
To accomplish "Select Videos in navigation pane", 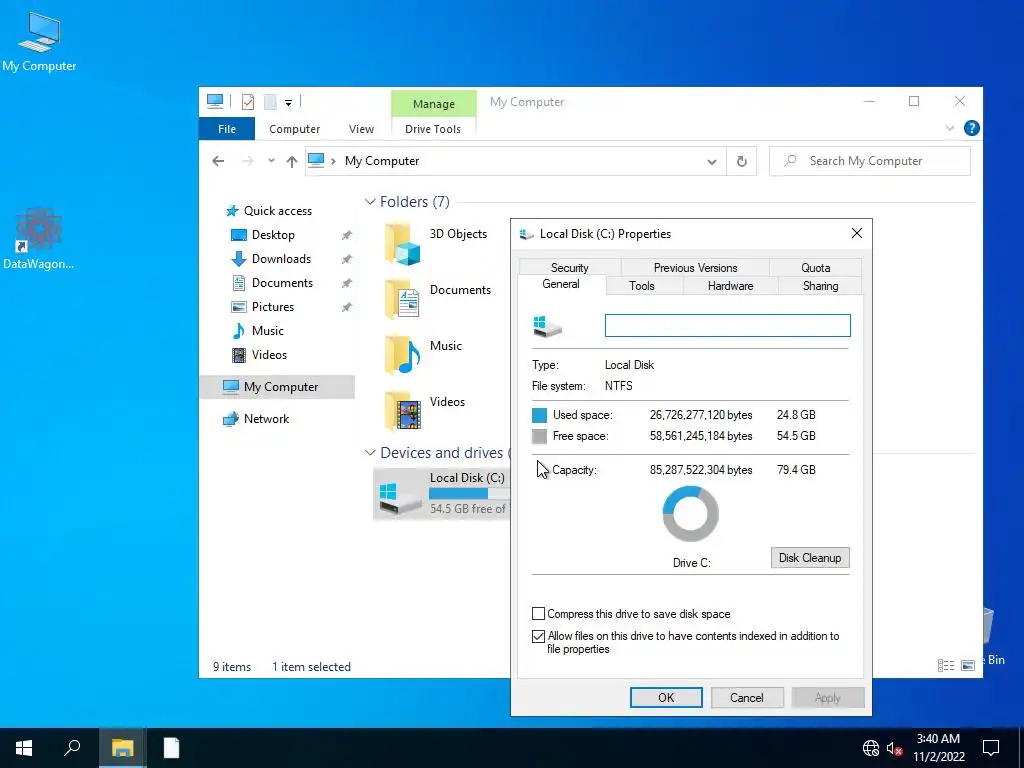I will click(269, 355).
